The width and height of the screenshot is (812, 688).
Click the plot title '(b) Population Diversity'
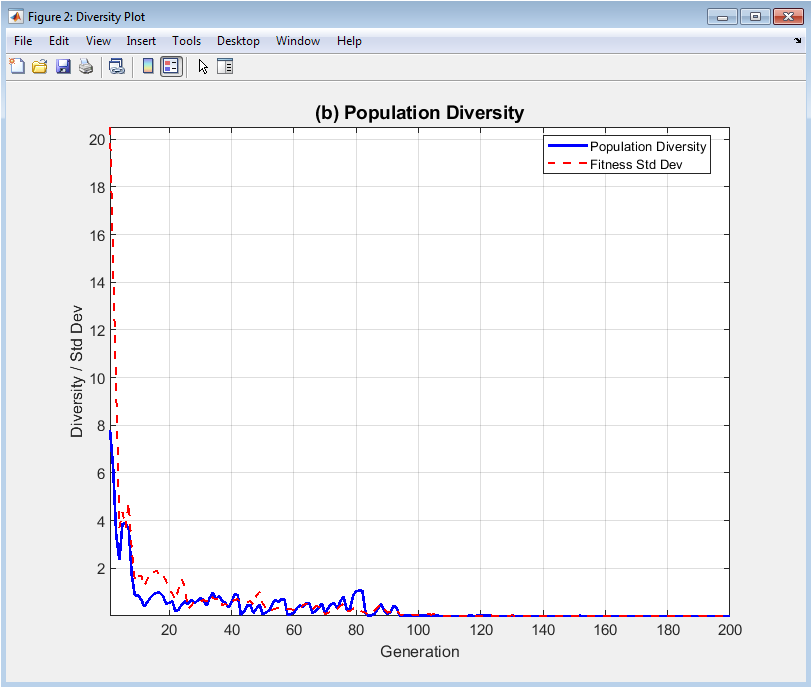pyautogui.click(x=419, y=112)
